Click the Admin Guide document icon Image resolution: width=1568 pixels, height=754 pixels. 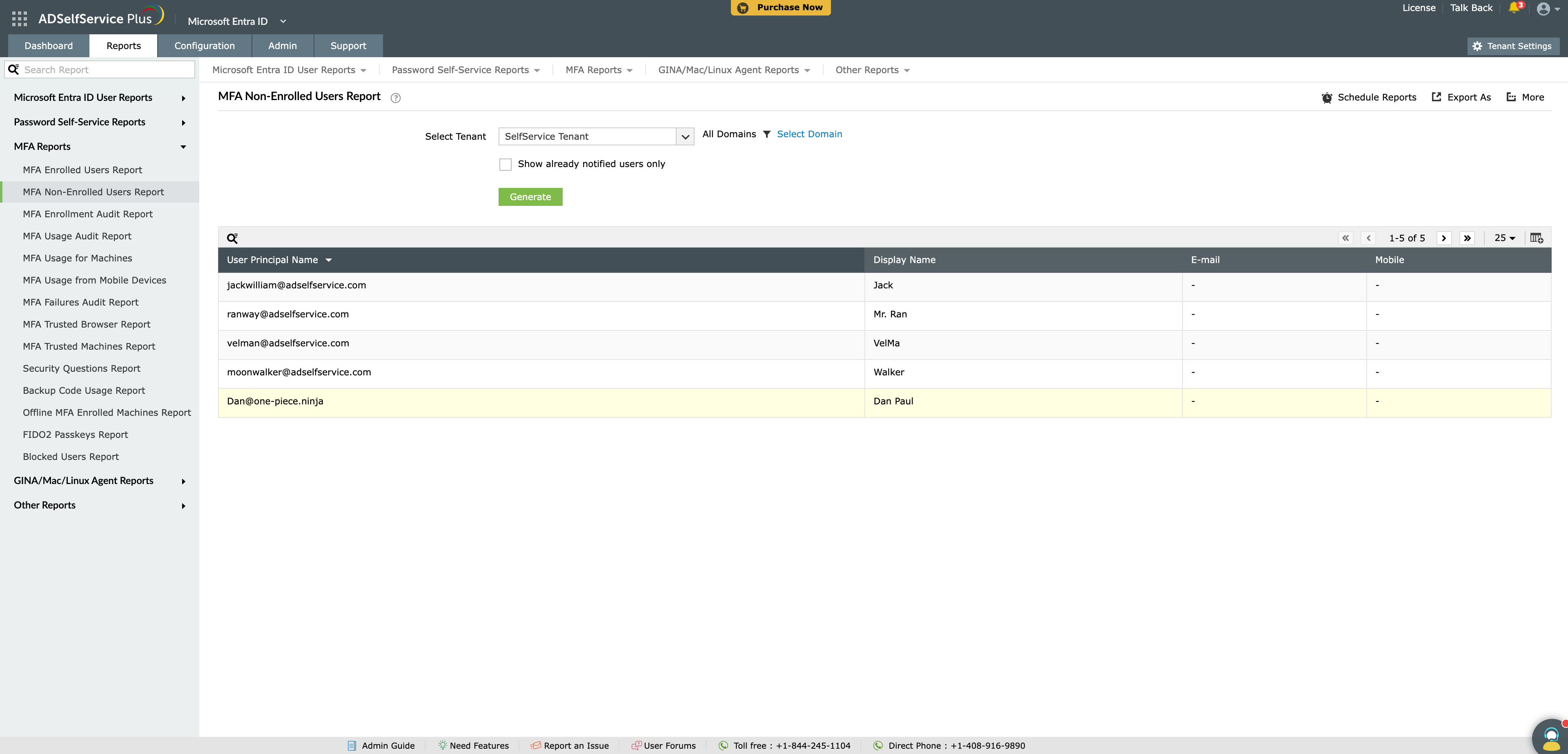pyautogui.click(x=352, y=745)
